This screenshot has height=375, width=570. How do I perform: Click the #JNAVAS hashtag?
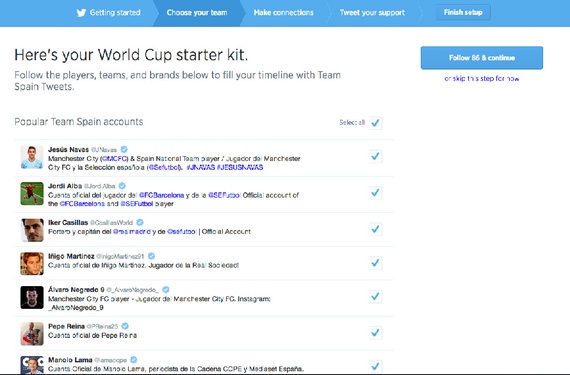pos(200,168)
